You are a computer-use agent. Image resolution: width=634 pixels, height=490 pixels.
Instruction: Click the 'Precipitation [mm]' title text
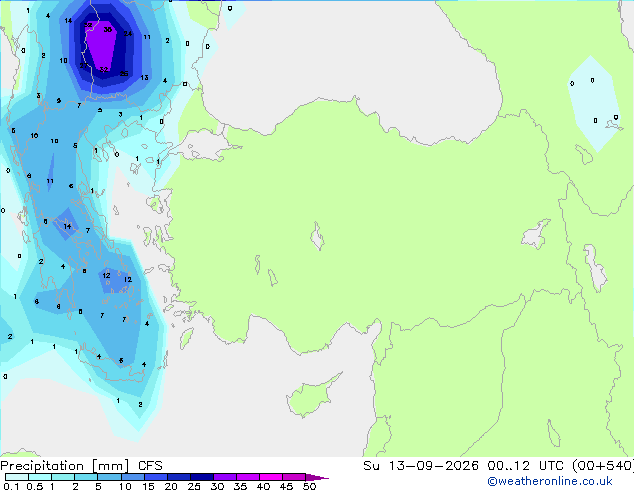(x=65, y=466)
